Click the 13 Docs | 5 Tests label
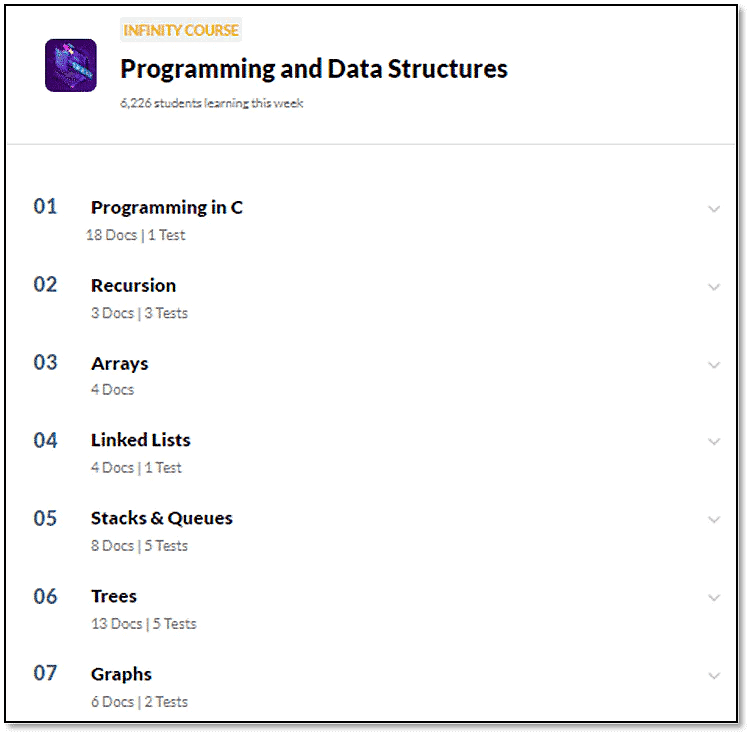 coord(144,624)
